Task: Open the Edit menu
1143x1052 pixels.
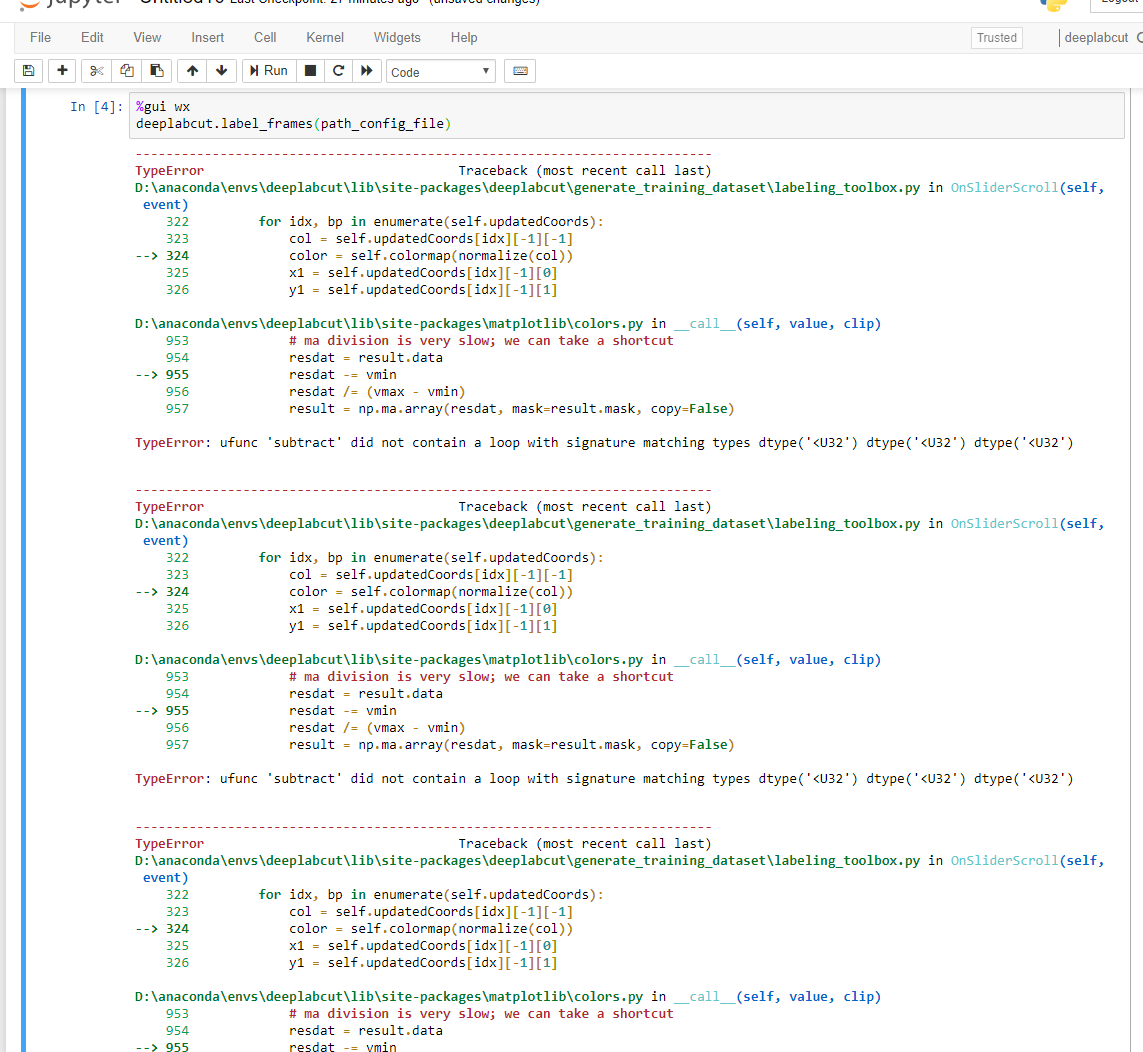Action: coord(92,37)
